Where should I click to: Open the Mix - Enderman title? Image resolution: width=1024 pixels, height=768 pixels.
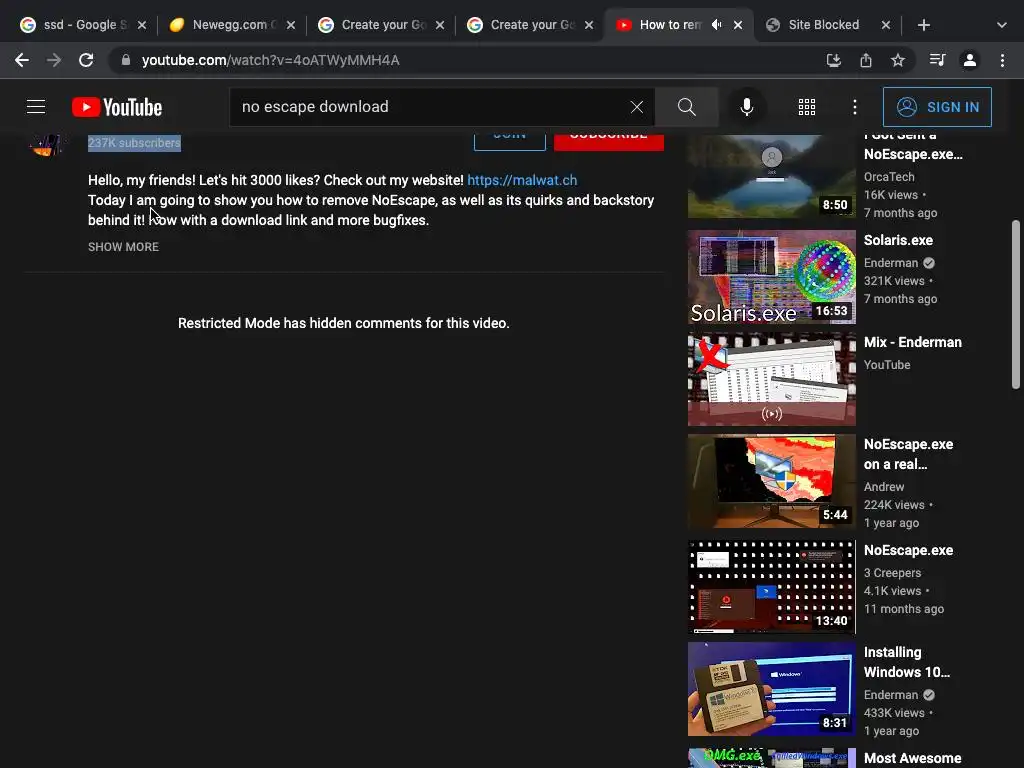pos(912,342)
